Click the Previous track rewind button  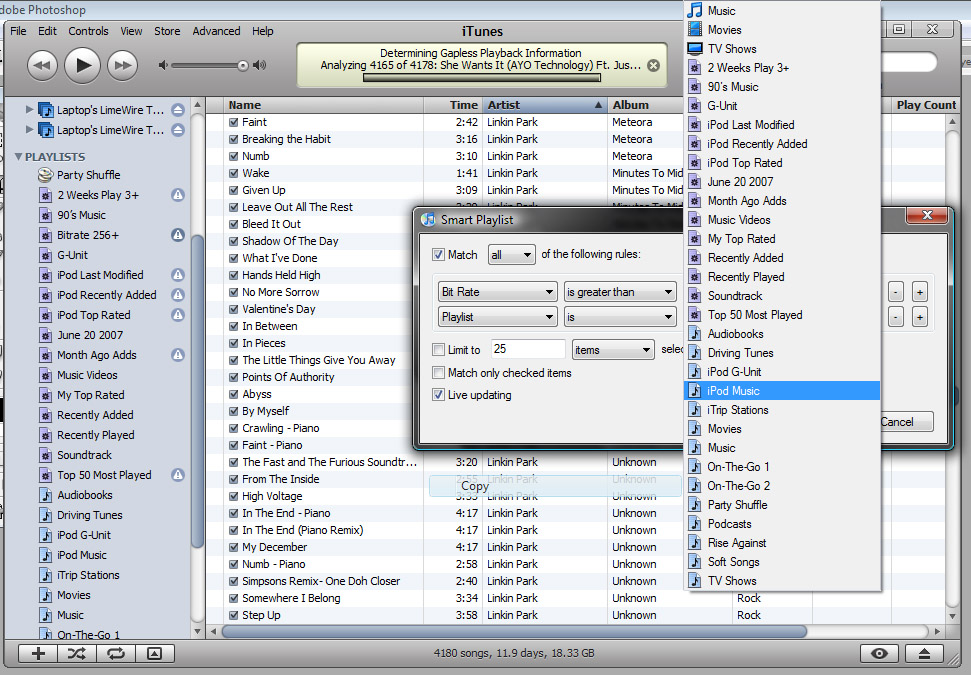[42, 65]
